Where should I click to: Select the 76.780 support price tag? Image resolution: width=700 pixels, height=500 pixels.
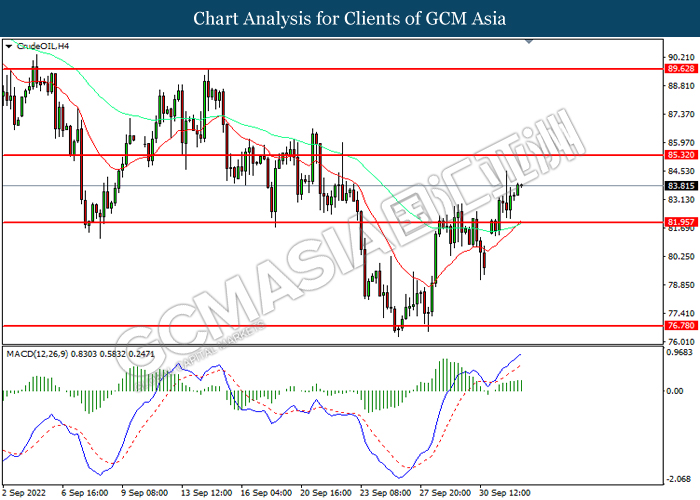(681, 326)
